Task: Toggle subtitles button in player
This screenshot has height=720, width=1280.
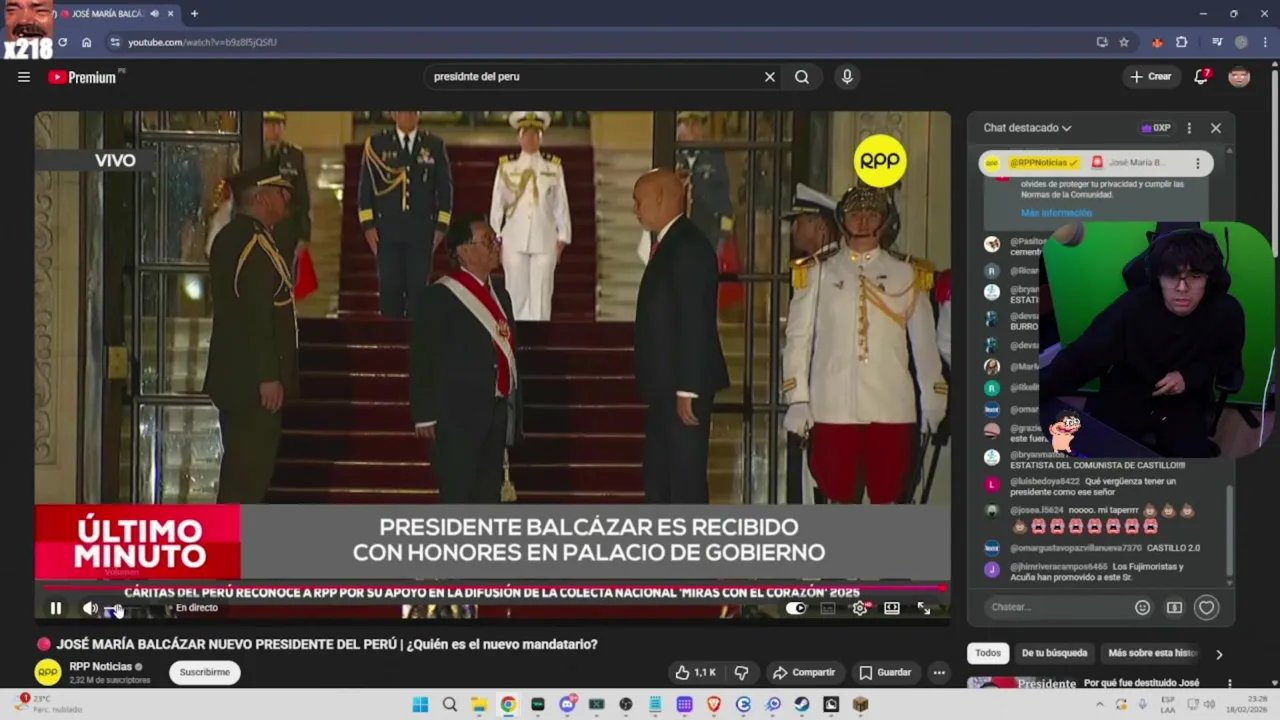Action: pyautogui.click(x=828, y=608)
